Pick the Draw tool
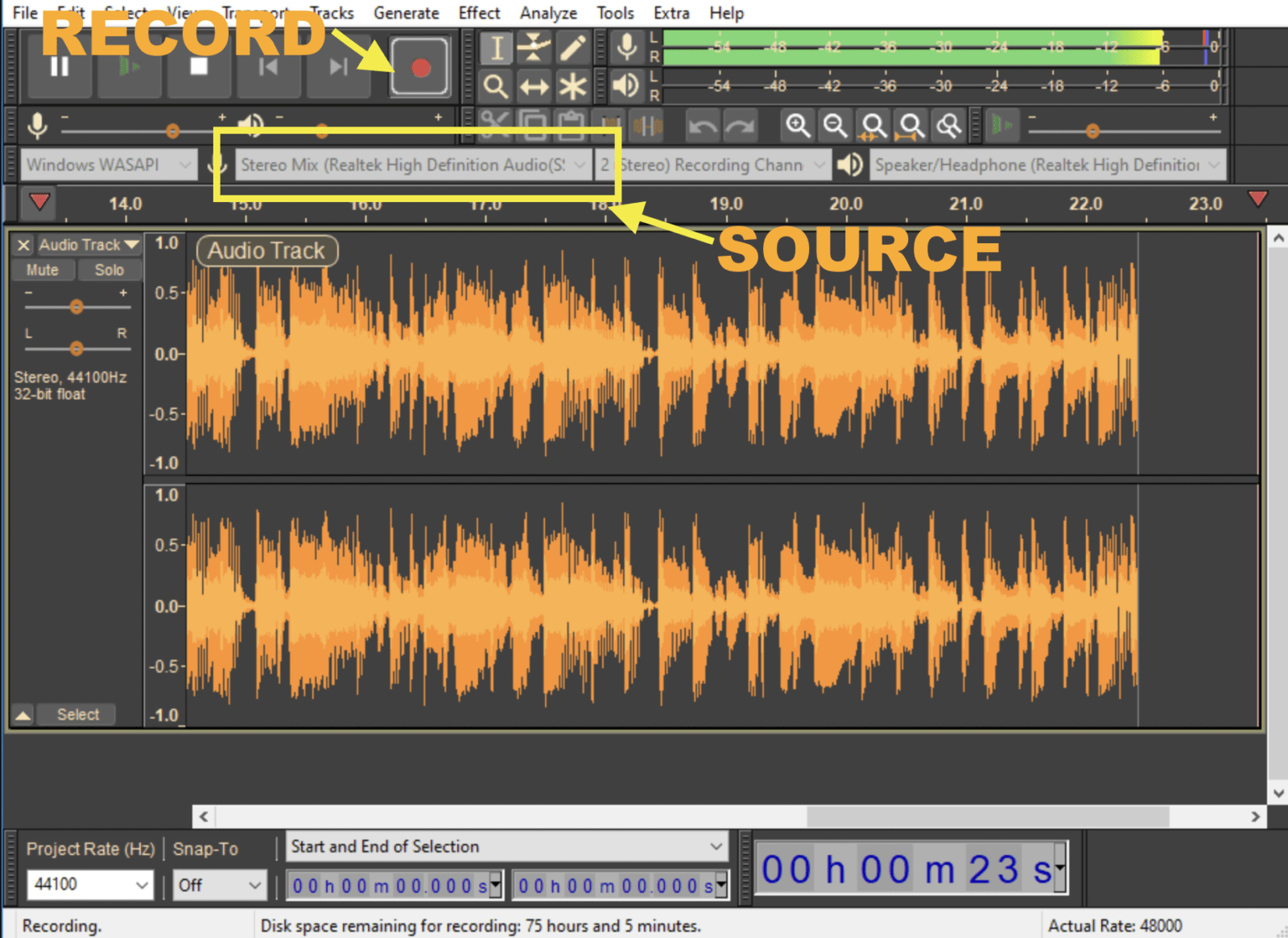The image size is (1288, 938). click(x=572, y=48)
